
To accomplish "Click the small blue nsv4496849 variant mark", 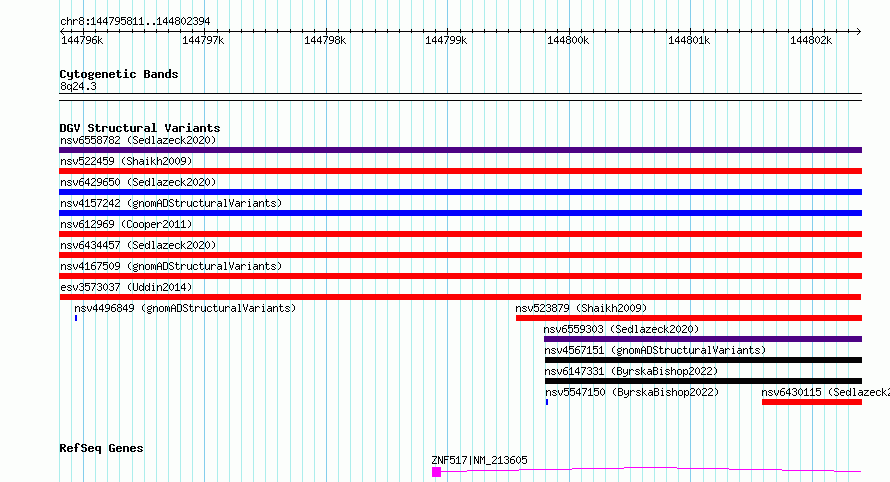I will point(75,318).
